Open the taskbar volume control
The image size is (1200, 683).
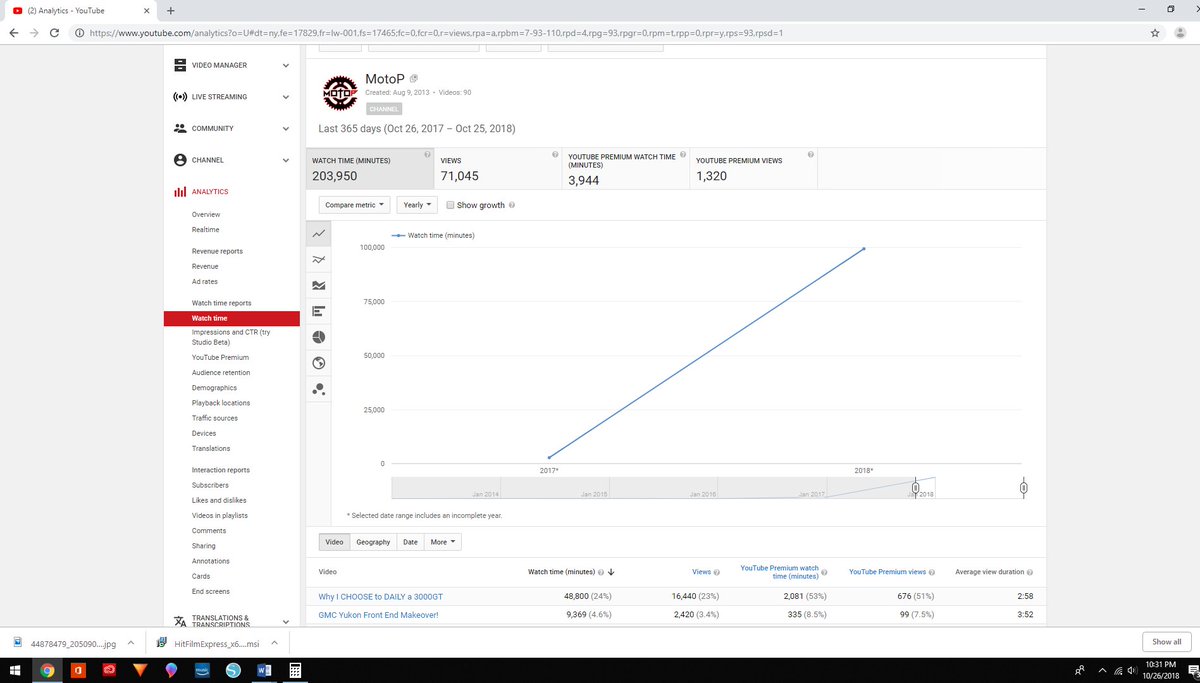[1130, 671]
